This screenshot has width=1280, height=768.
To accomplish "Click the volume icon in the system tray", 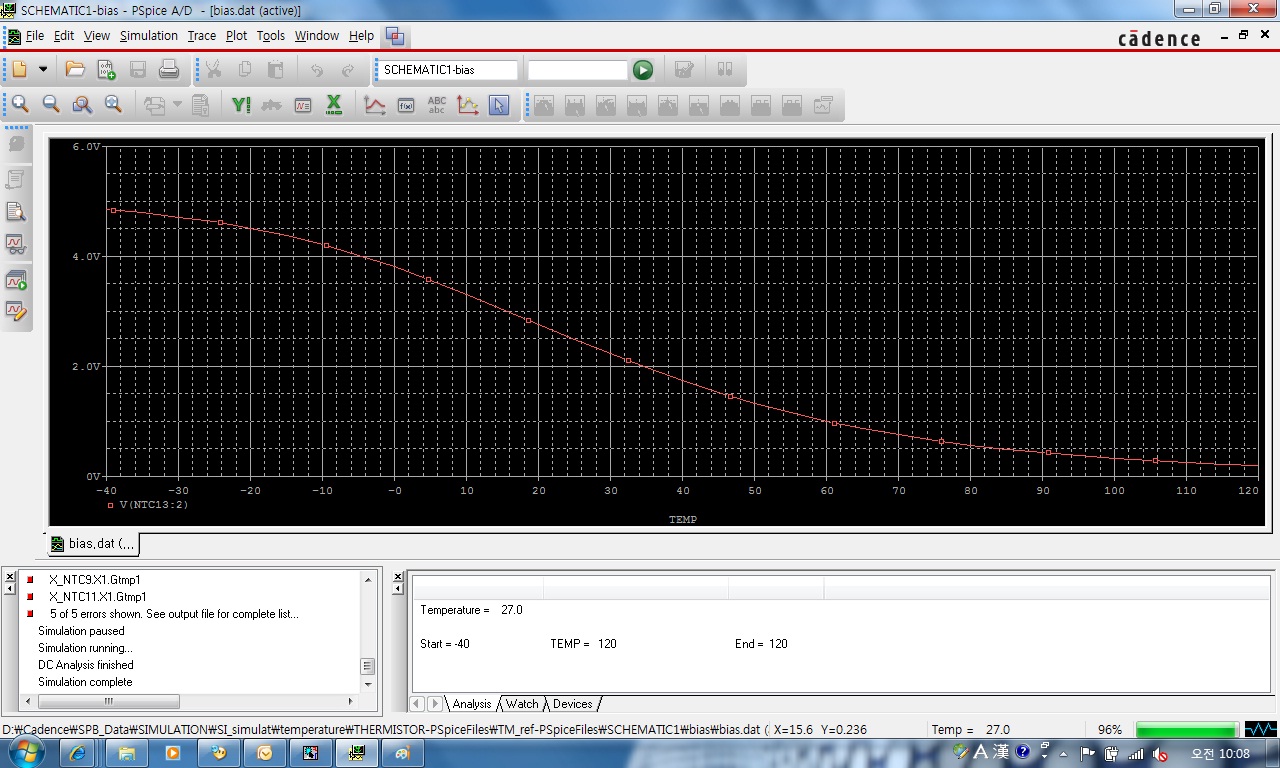I will pyautogui.click(x=1160, y=754).
